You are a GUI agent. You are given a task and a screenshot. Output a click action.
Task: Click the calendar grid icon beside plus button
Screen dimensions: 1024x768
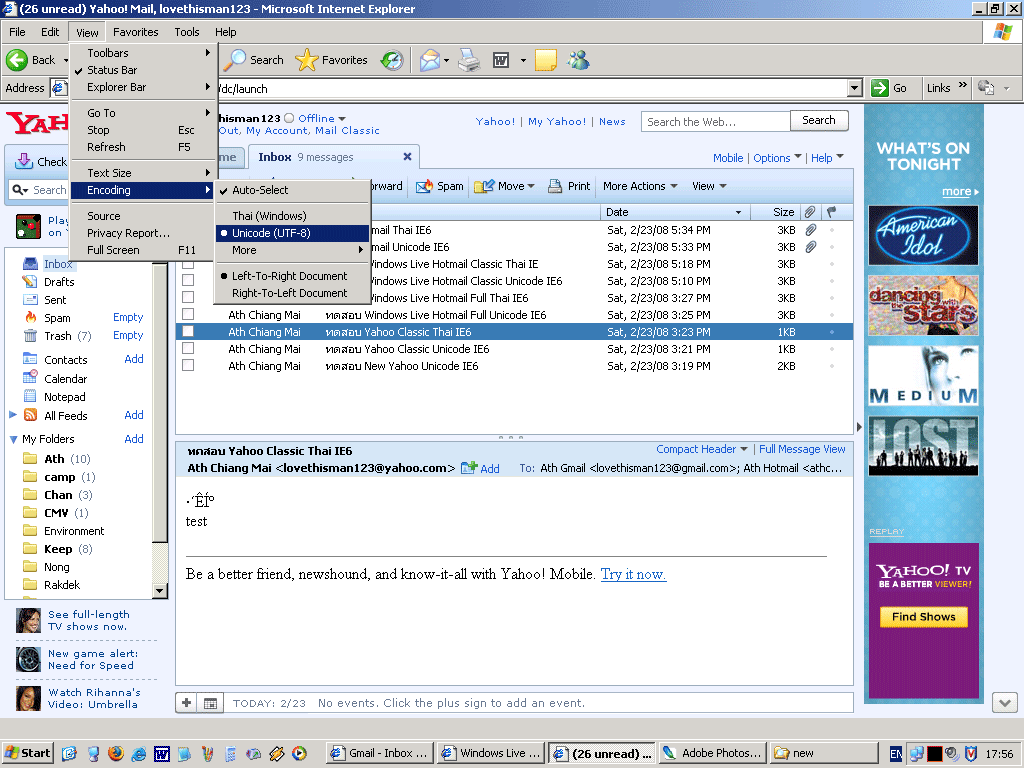[x=210, y=703]
